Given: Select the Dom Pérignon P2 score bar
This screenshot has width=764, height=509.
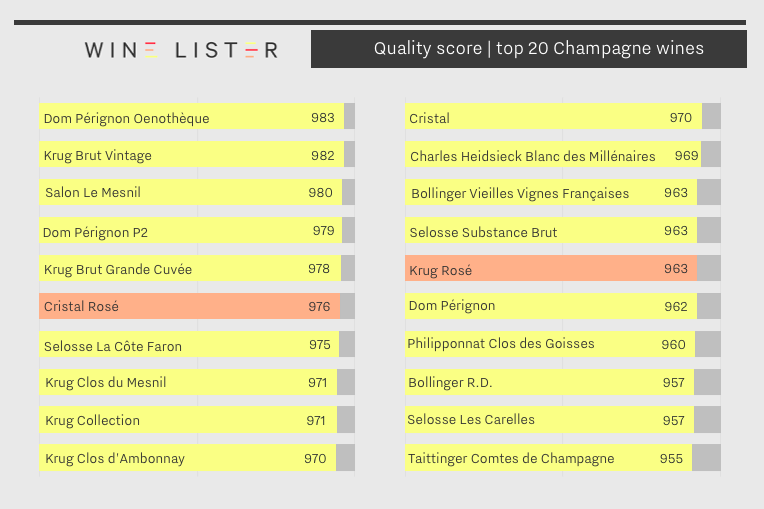Looking at the screenshot, I should (x=191, y=230).
